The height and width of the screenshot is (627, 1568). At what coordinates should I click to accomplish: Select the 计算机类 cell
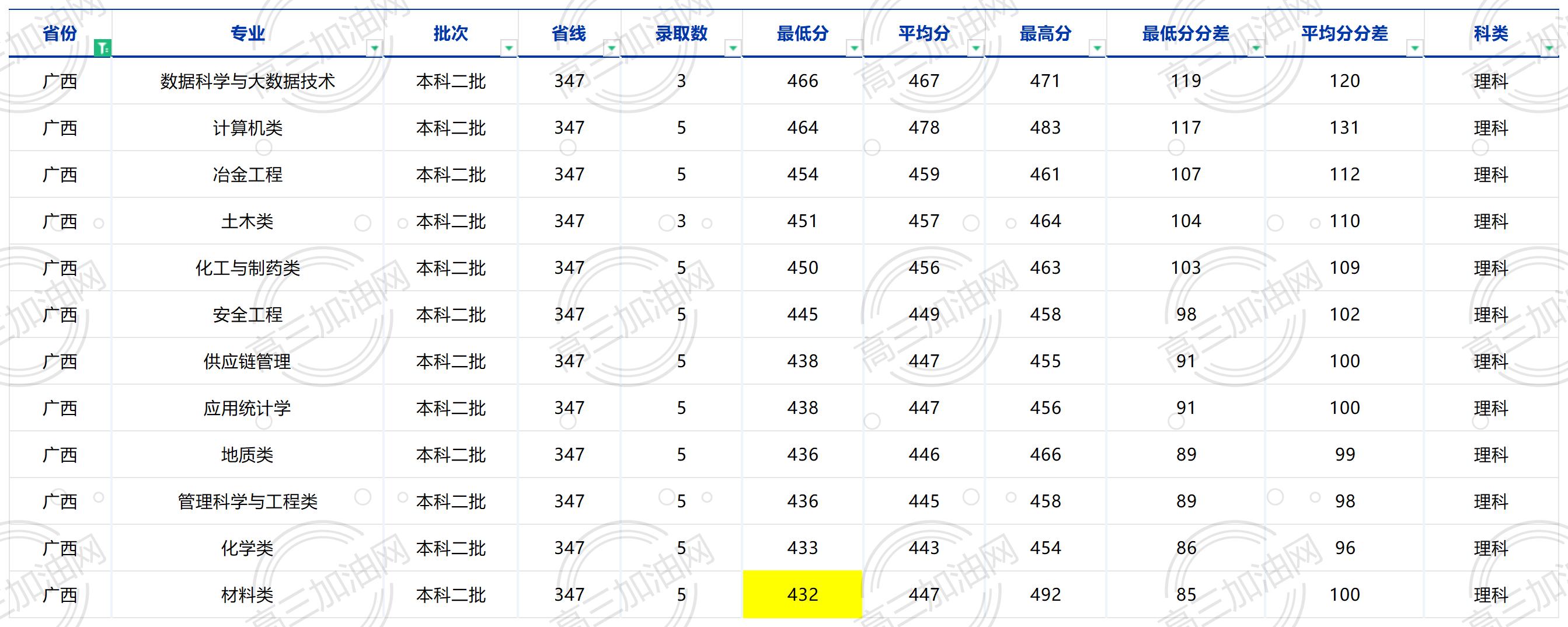click(x=247, y=127)
